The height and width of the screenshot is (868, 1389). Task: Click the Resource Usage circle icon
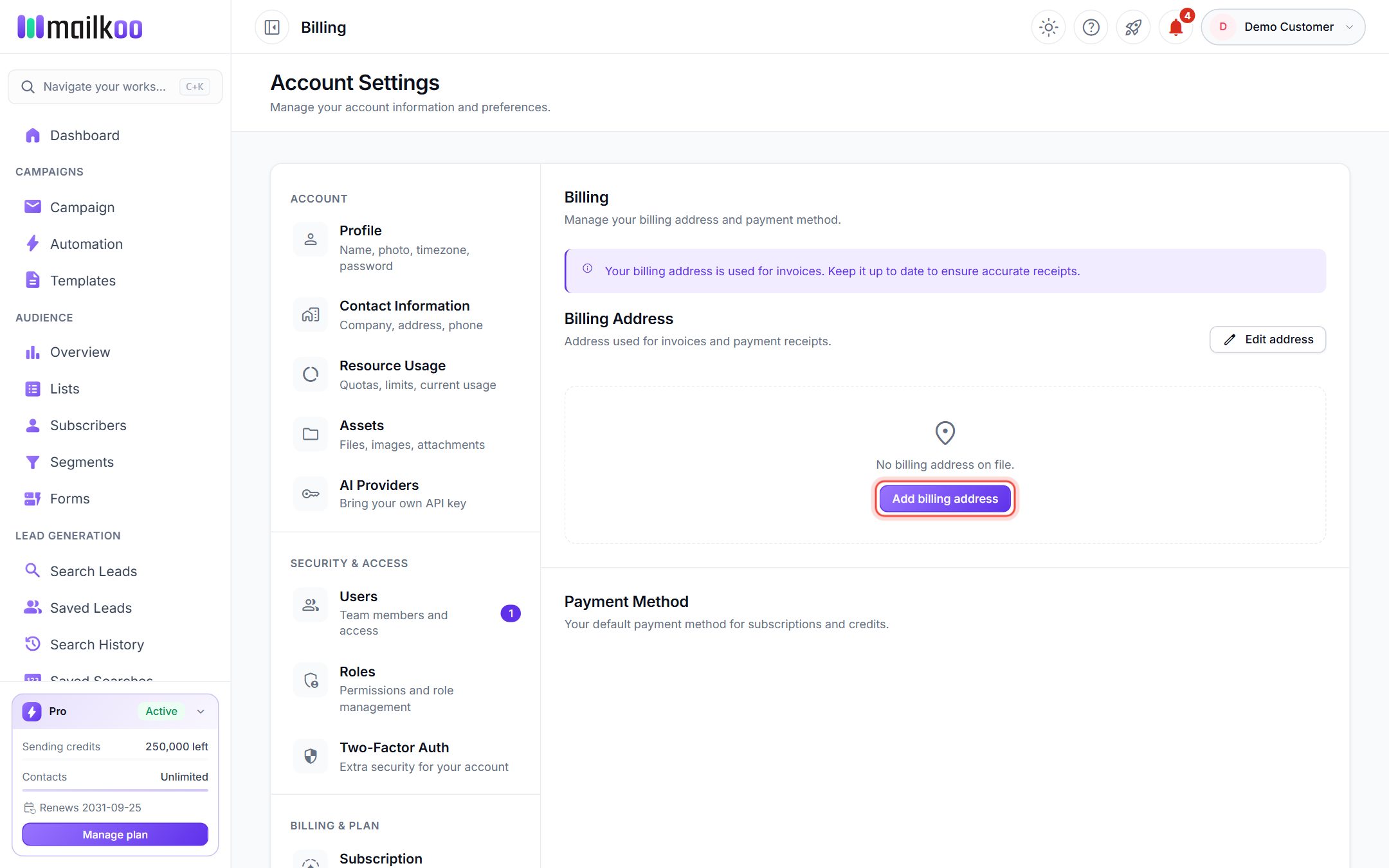pyautogui.click(x=311, y=374)
